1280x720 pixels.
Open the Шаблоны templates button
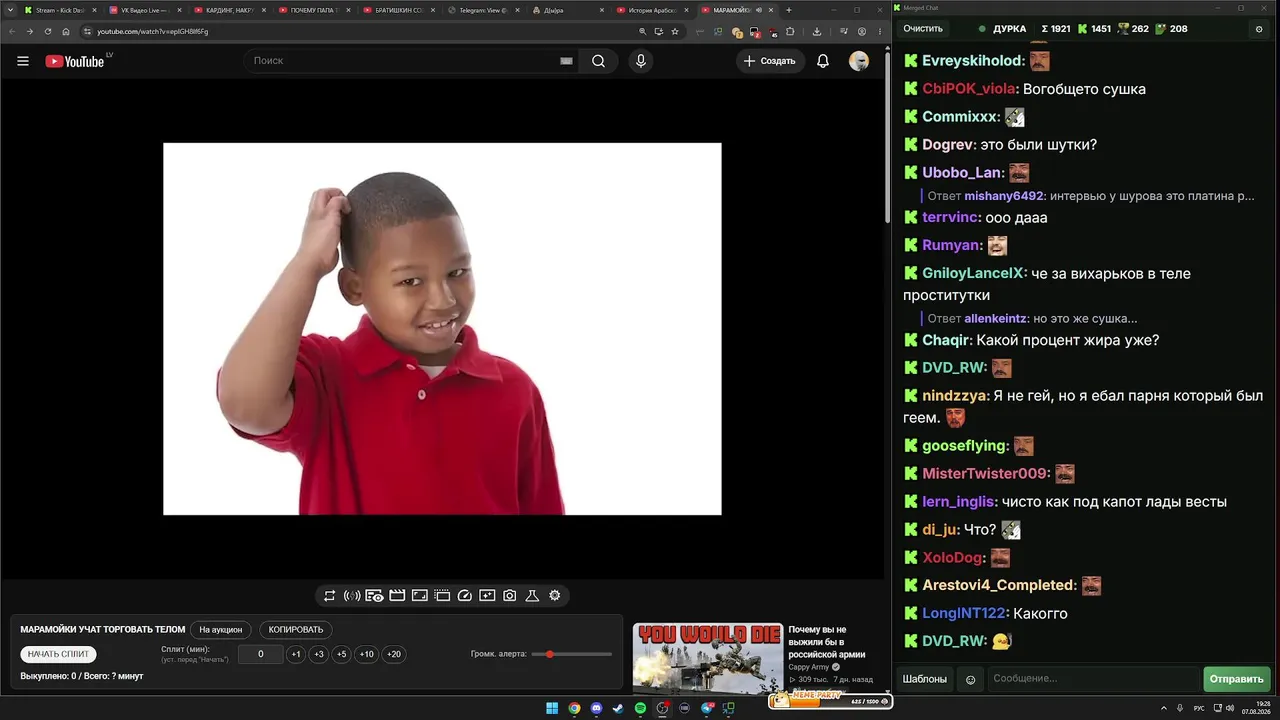click(925, 680)
